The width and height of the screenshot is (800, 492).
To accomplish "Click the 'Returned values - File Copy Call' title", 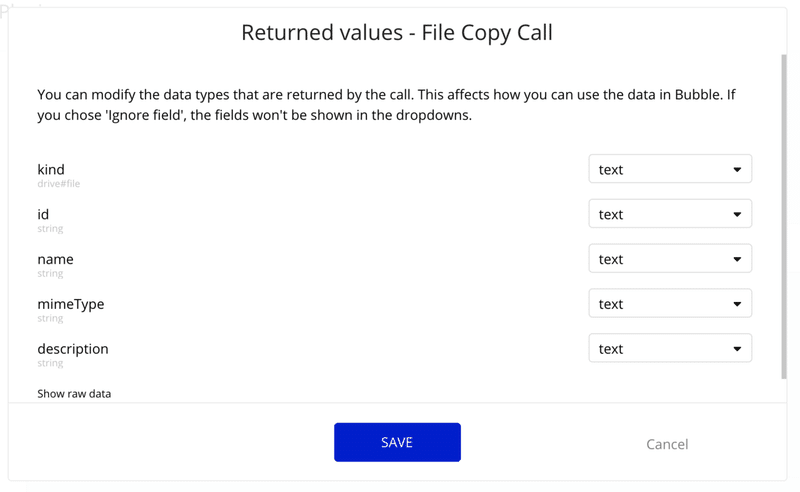I will pos(397,33).
